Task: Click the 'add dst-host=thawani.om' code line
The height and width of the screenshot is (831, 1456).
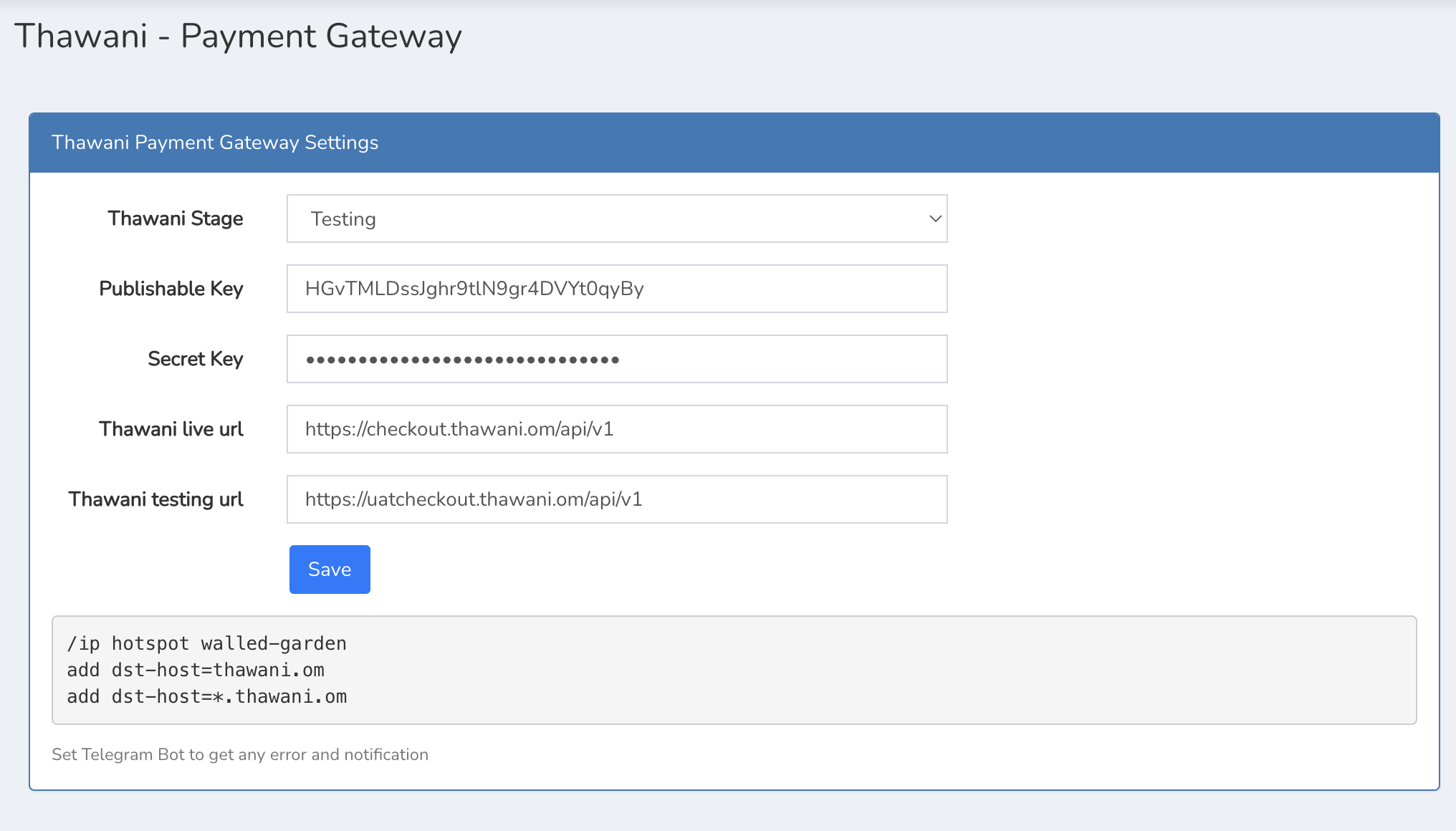Action: [196, 670]
